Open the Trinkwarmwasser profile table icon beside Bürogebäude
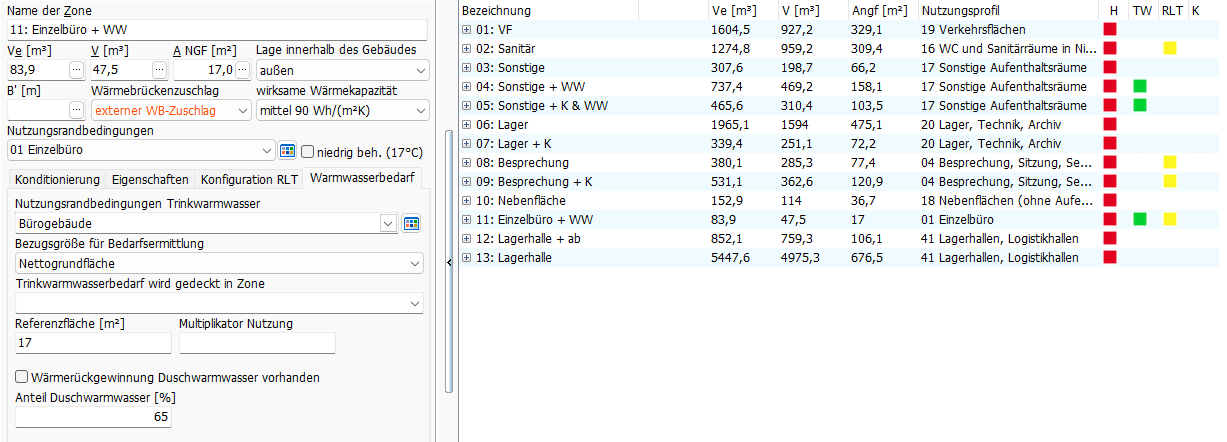This screenshot has height=442, width=1227. (x=411, y=223)
